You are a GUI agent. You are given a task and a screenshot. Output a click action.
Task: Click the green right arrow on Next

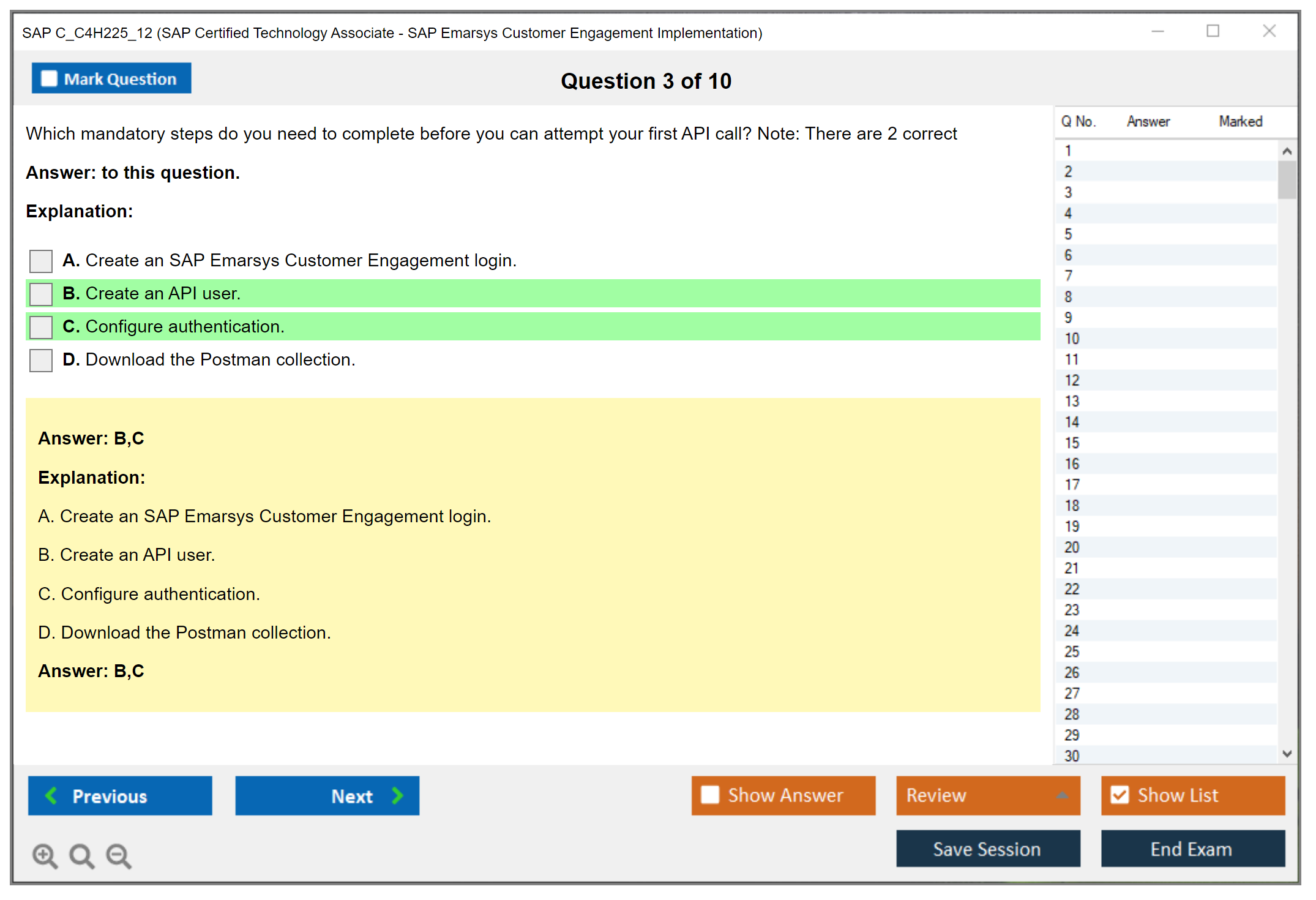point(397,795)
